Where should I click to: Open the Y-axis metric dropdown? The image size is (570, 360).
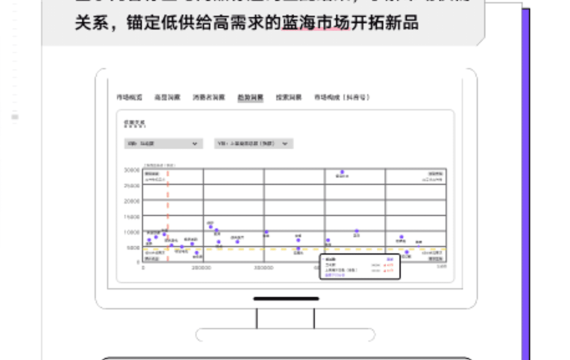(253, 144)
